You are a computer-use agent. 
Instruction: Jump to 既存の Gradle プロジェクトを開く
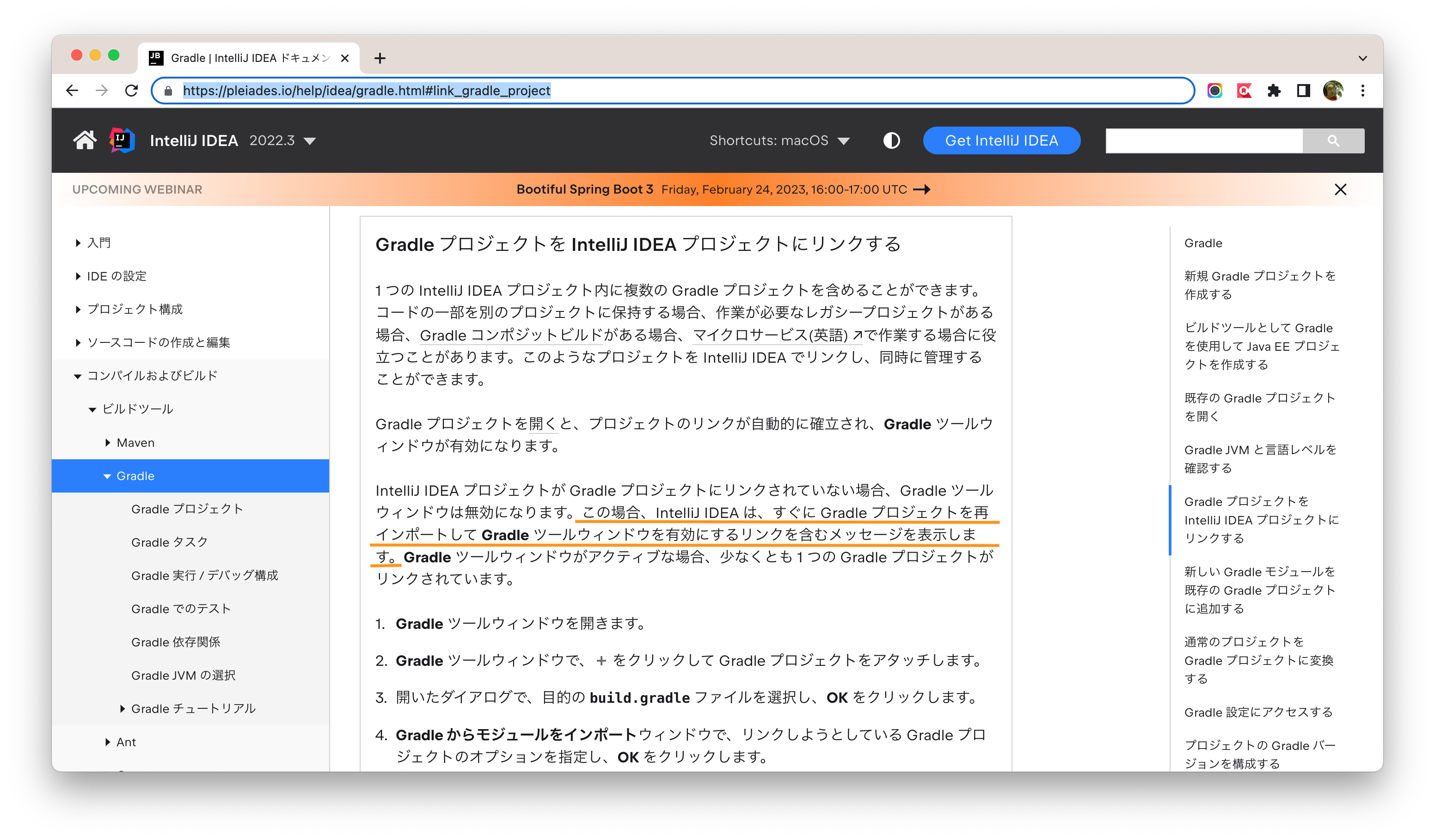click(1260, 407)
